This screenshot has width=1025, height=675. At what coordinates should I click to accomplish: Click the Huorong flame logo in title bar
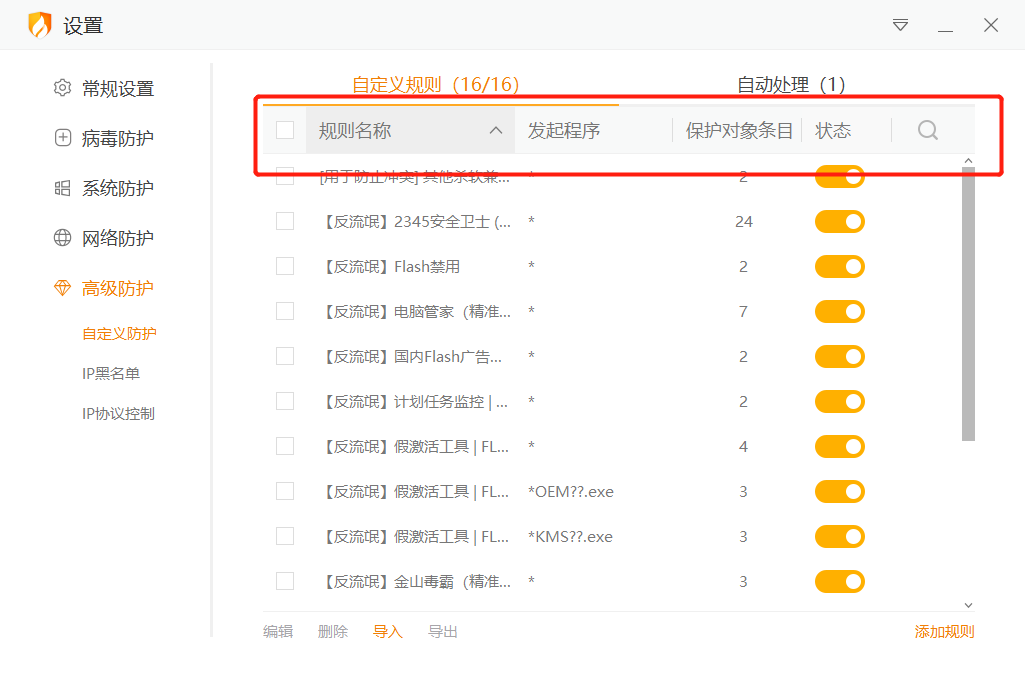[39, 25]
